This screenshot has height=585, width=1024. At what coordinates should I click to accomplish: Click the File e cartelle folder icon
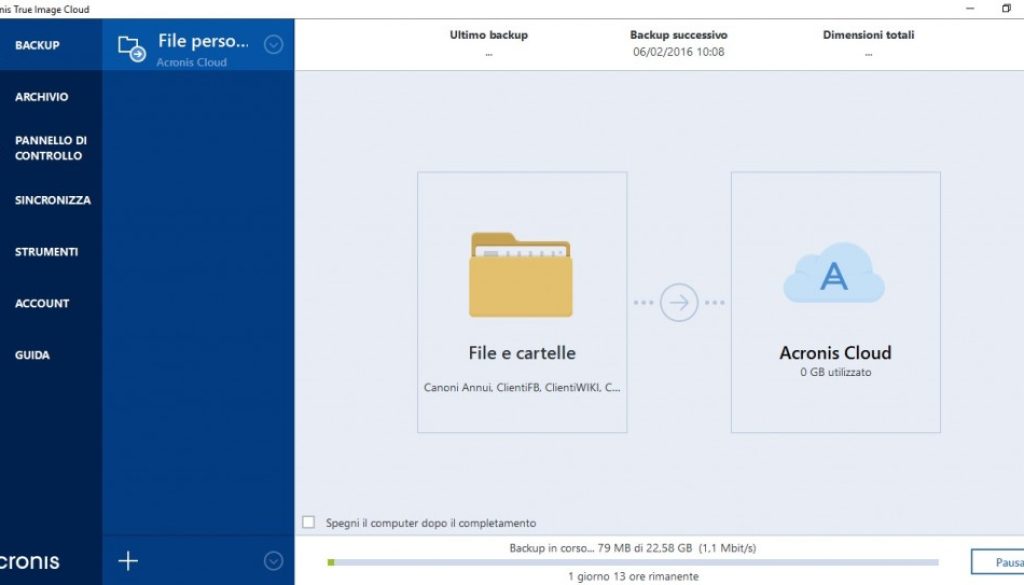[x=521, y=275]
